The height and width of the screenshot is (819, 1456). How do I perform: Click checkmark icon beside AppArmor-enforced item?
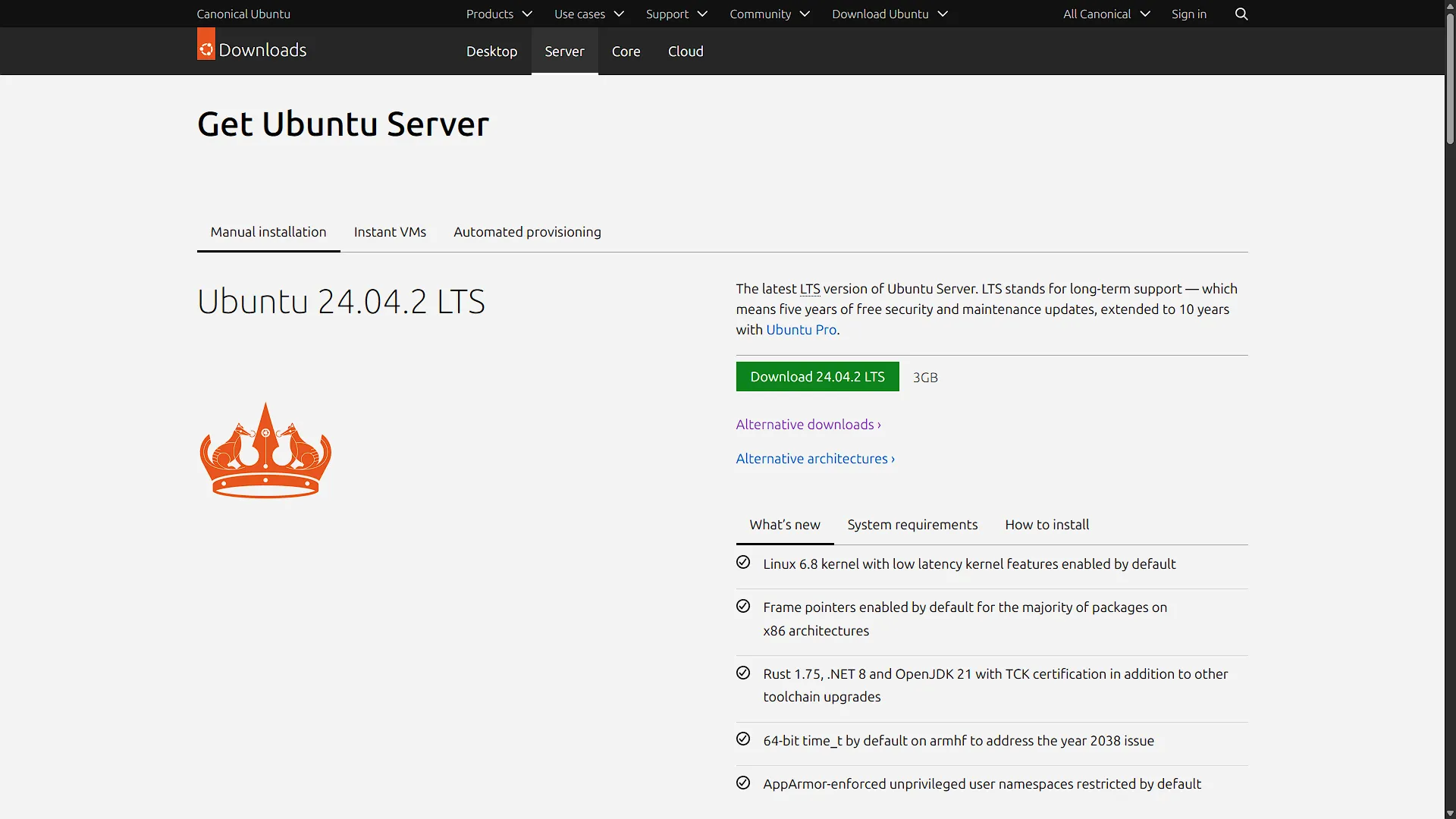click(x=743, y=783)
